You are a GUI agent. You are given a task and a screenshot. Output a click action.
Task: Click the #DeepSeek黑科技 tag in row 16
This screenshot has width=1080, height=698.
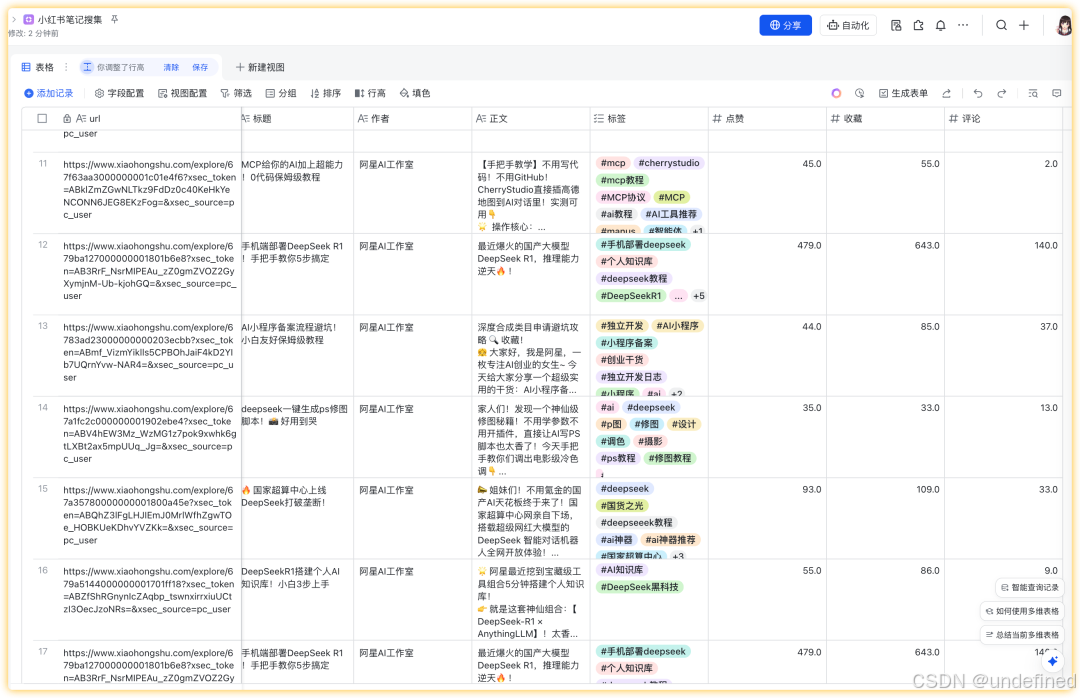pyautogui.click(x=640, y=587)
